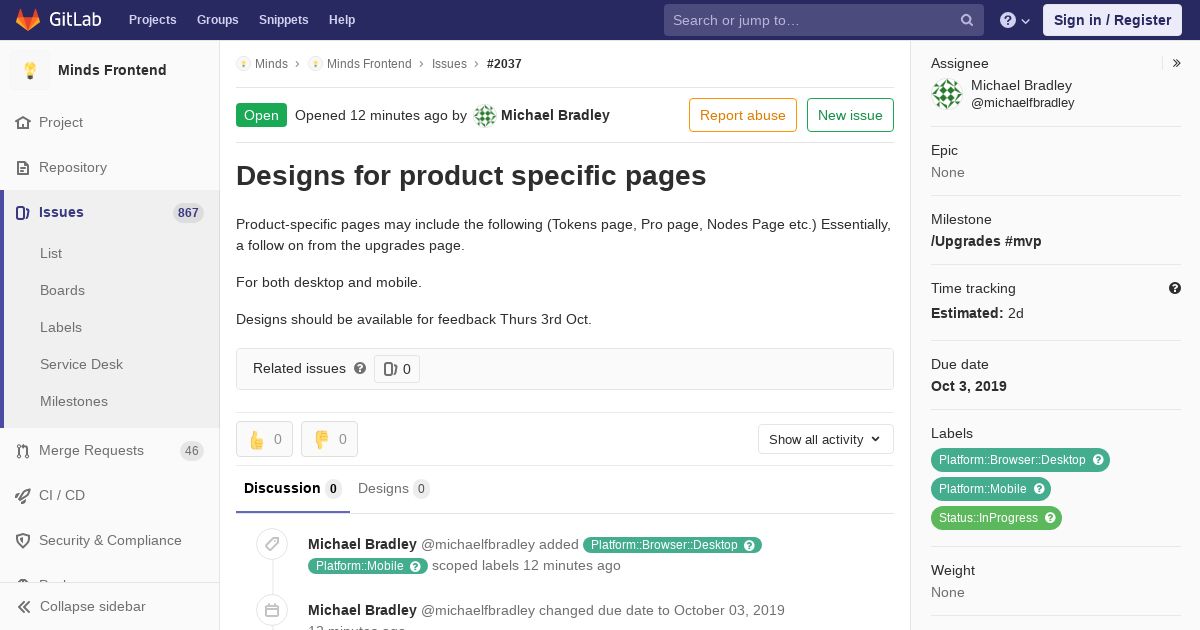The width and height of the screenshot is (1200, 630).
Task: Click the Related issues help icon
Action: pos(360,368)
